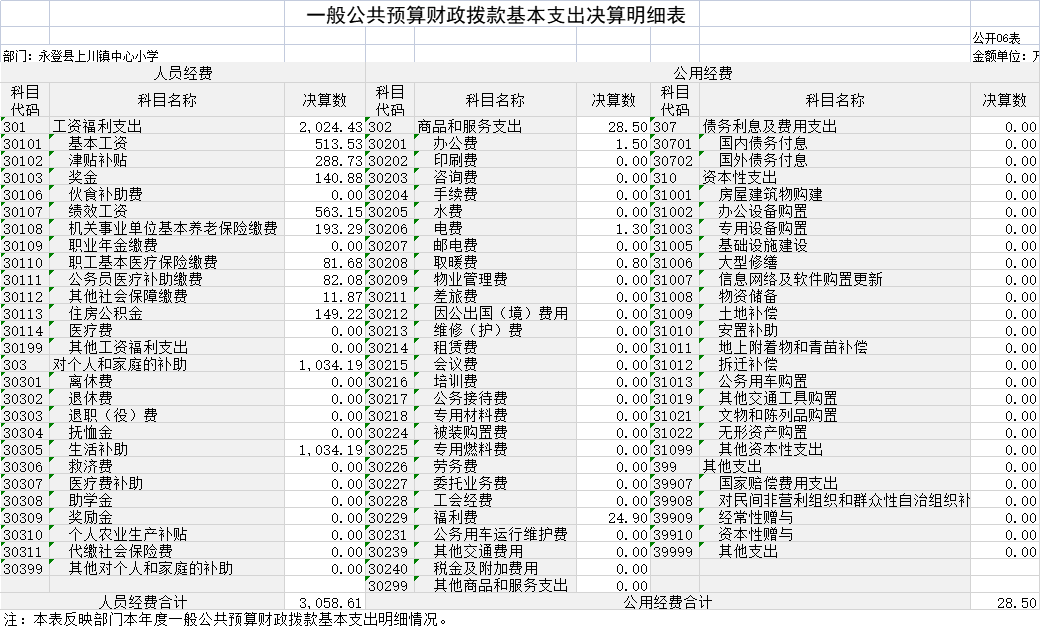The image size is (1040, 627).
Task: Select the 公用经费合计 label cell
Action: [667, 603]
